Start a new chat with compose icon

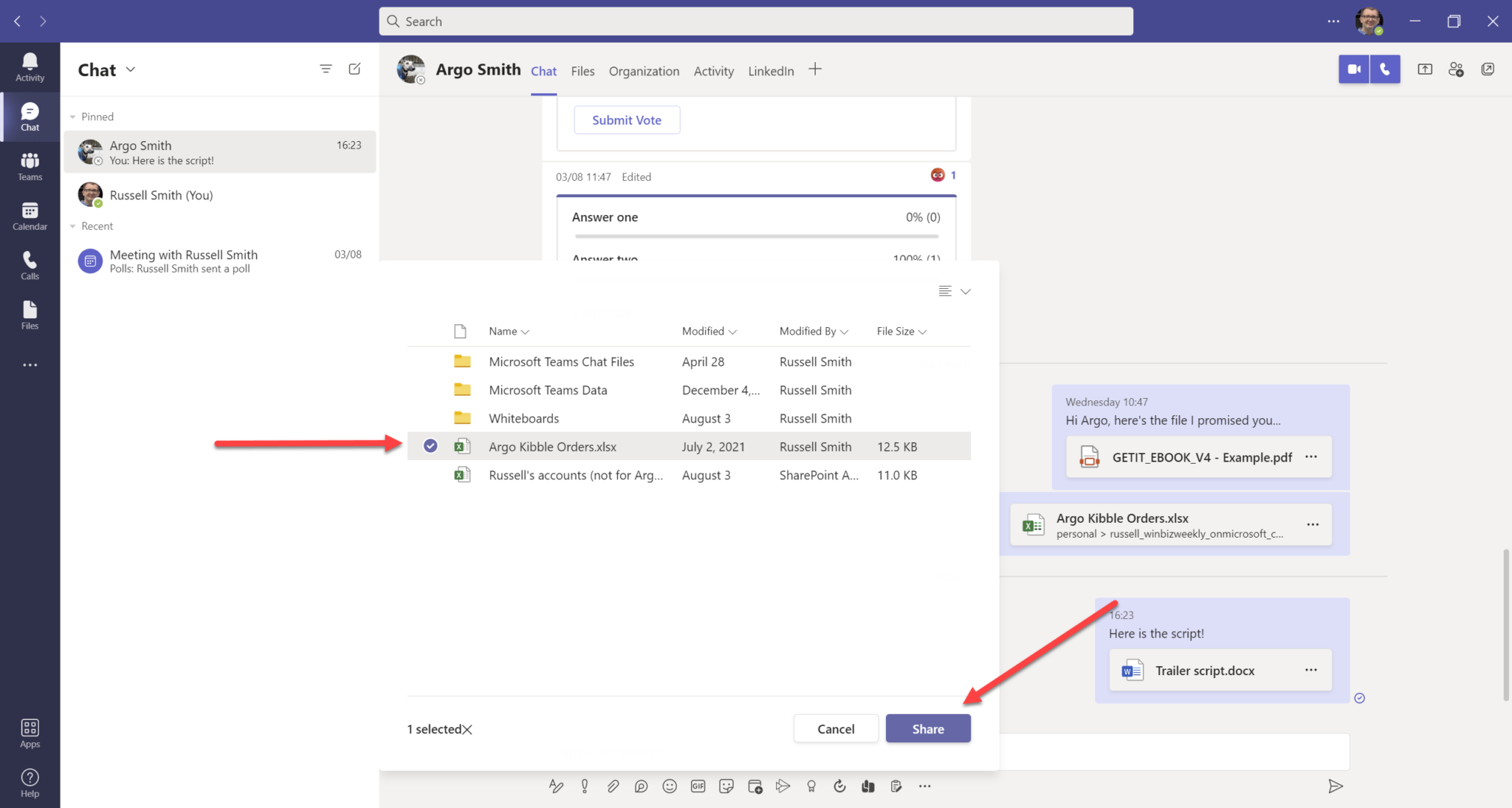[354, 69]
